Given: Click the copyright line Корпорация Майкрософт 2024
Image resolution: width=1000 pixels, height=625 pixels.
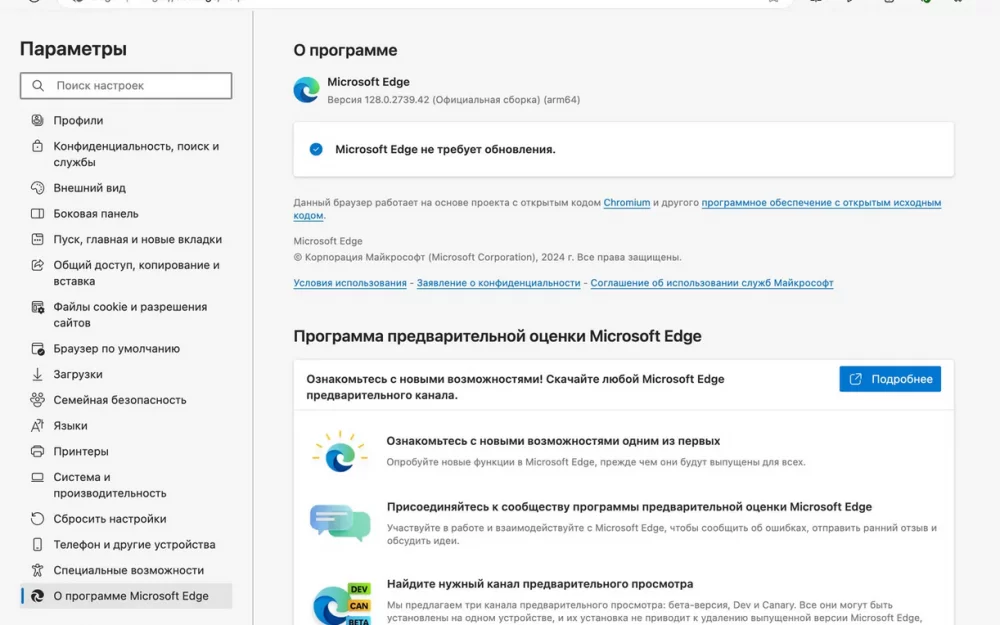Looking at the screenshot, I should coord(487,257).
